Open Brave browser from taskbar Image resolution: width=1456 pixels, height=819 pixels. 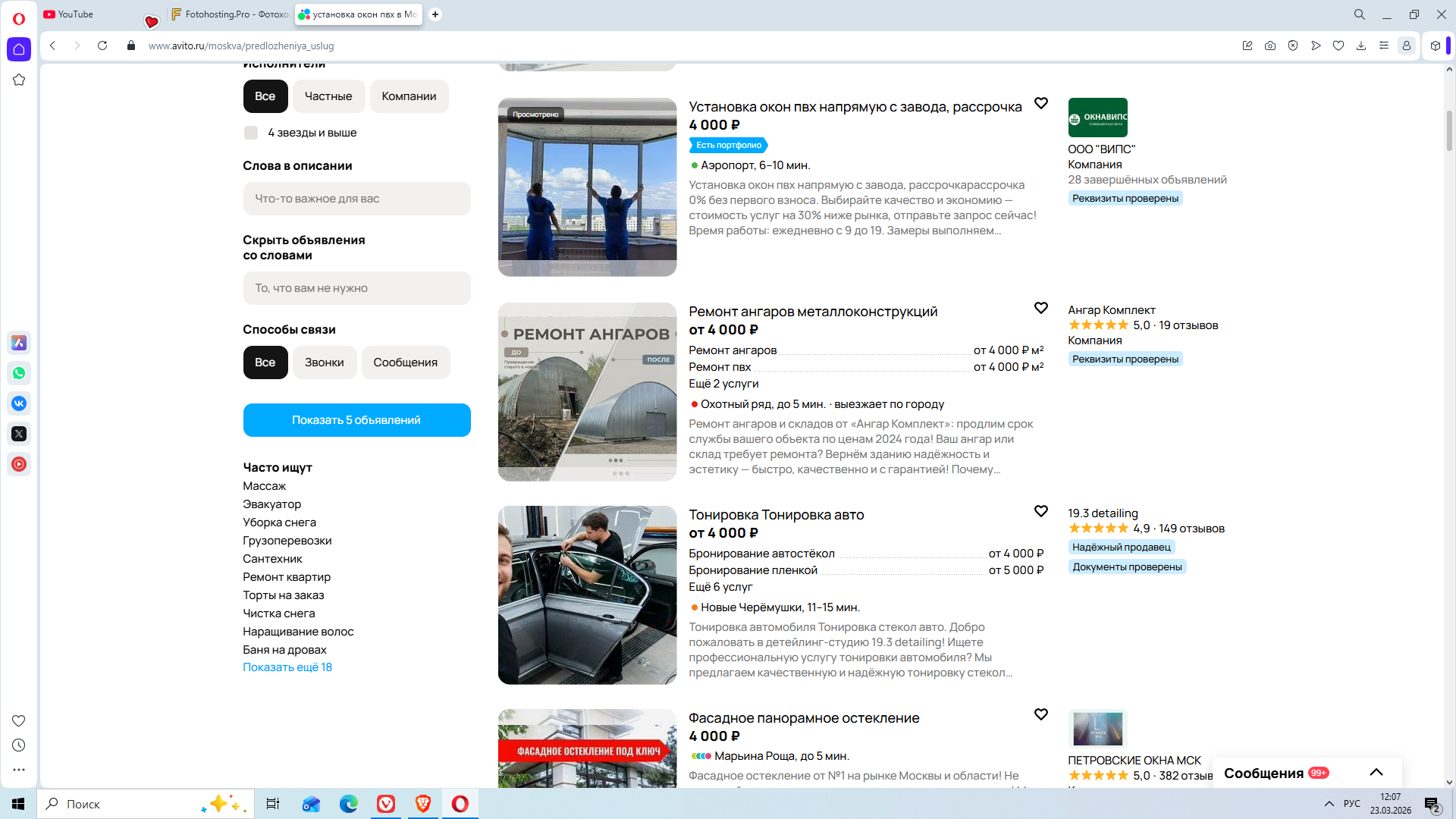[x=423, y=804]
